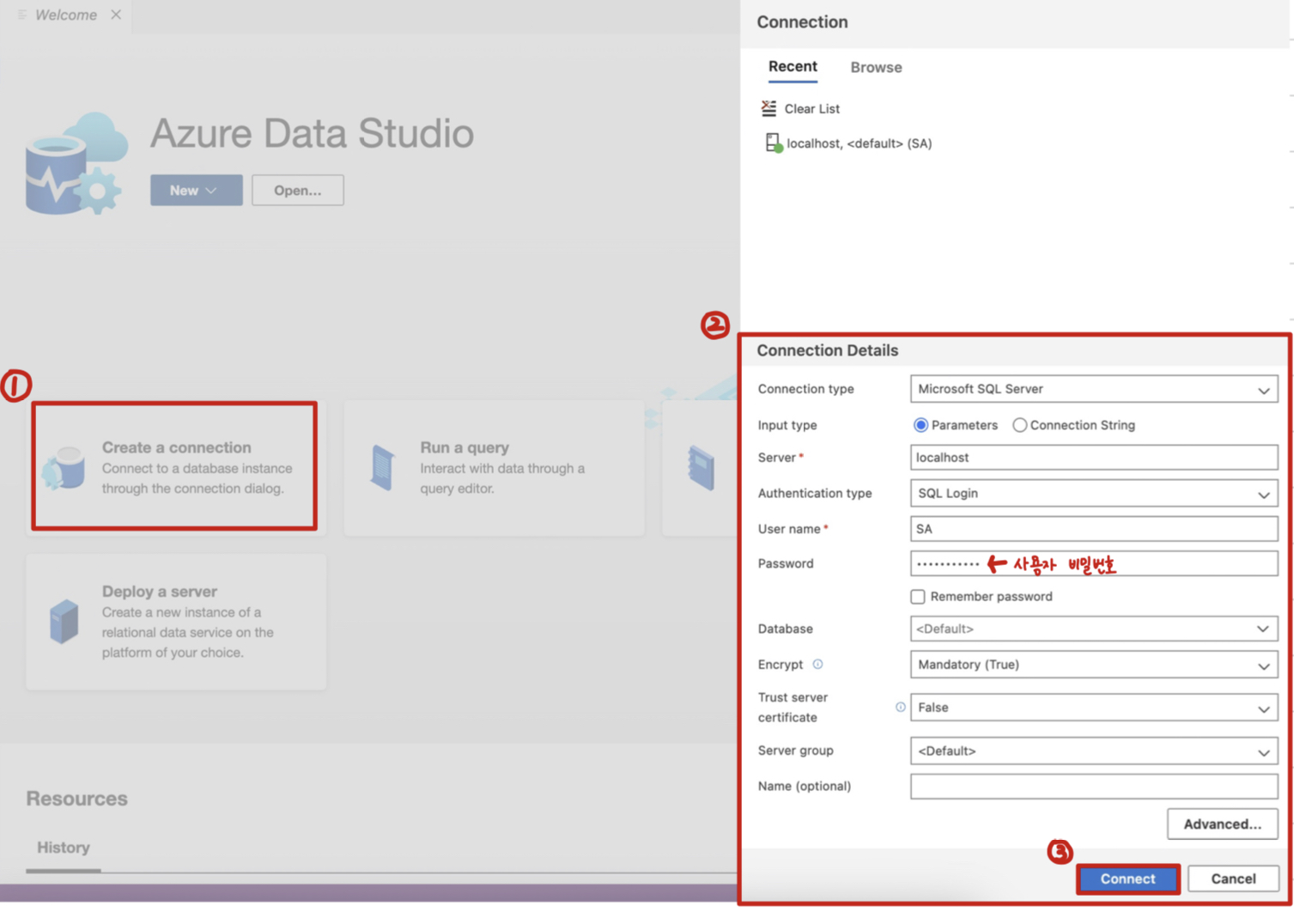1294x924 pixels.
Task: Select the Connection String radio button
Action: pyautogui.click(x=1019, y=425)
